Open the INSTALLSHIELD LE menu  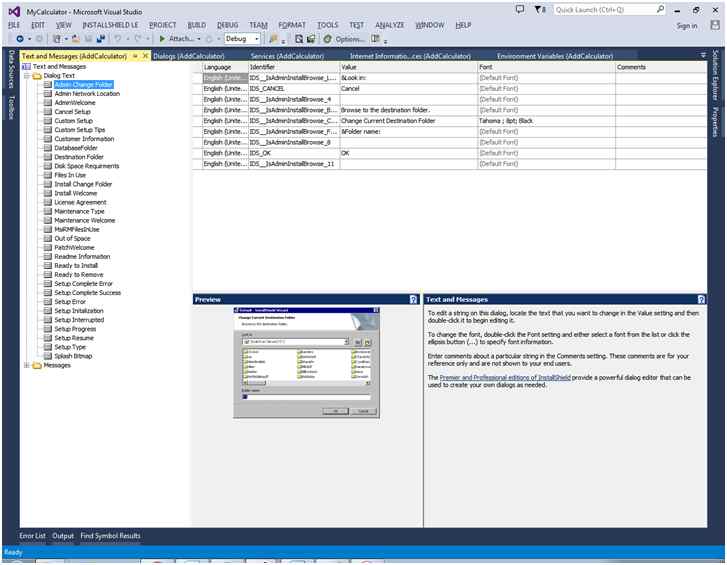pos(110,25)
